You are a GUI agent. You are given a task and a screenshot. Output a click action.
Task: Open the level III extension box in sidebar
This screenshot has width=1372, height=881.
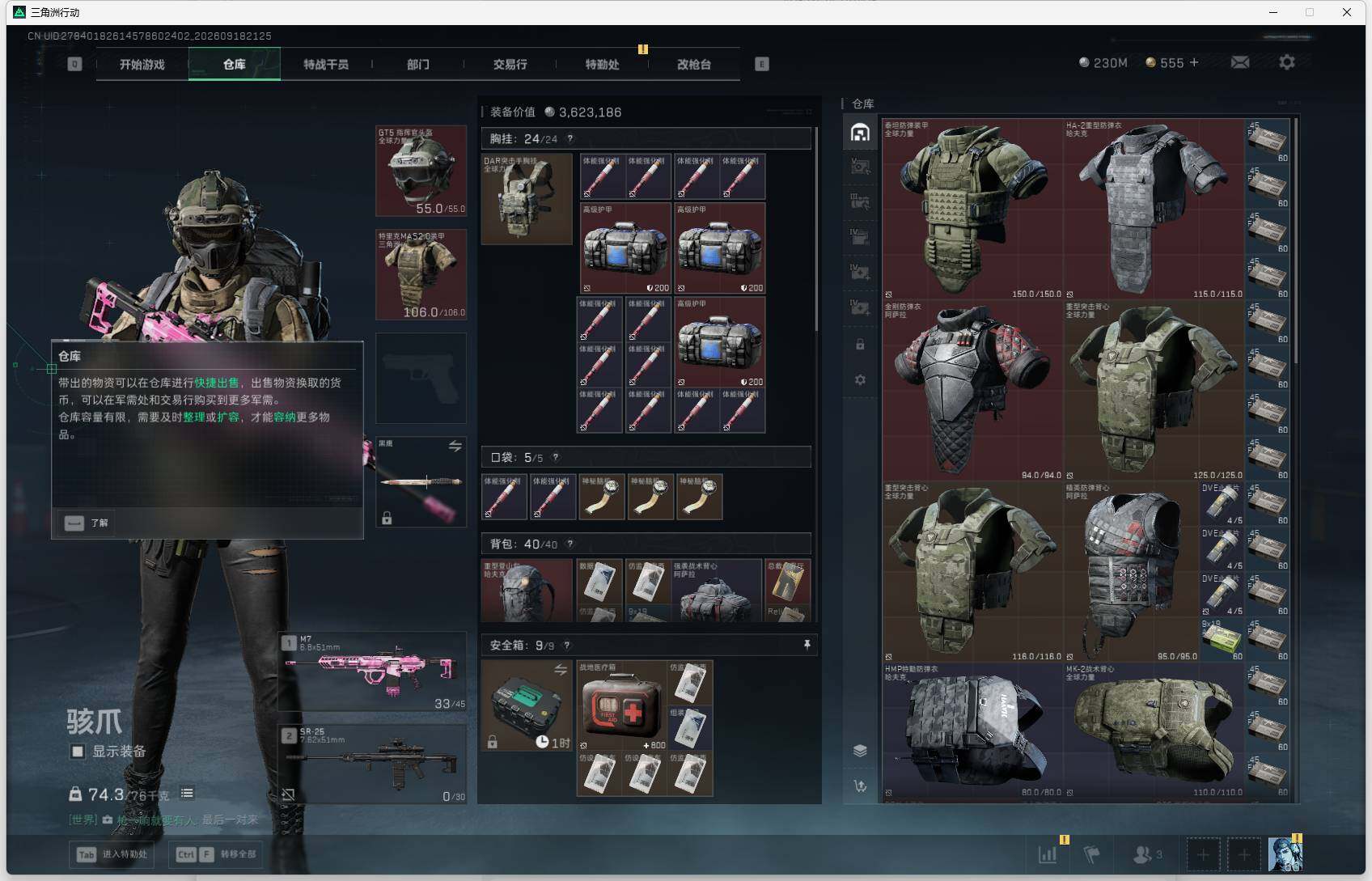[860, 201]
